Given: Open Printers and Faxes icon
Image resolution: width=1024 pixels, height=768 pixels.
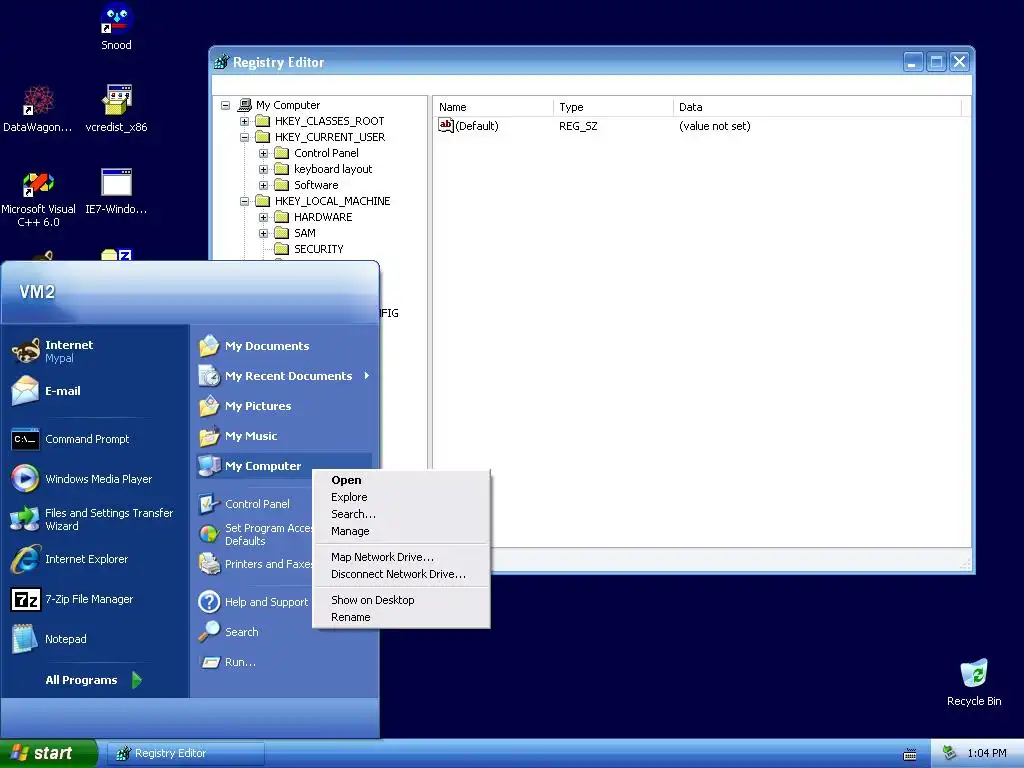Looking at the screenshot, I should coord(209,564).
